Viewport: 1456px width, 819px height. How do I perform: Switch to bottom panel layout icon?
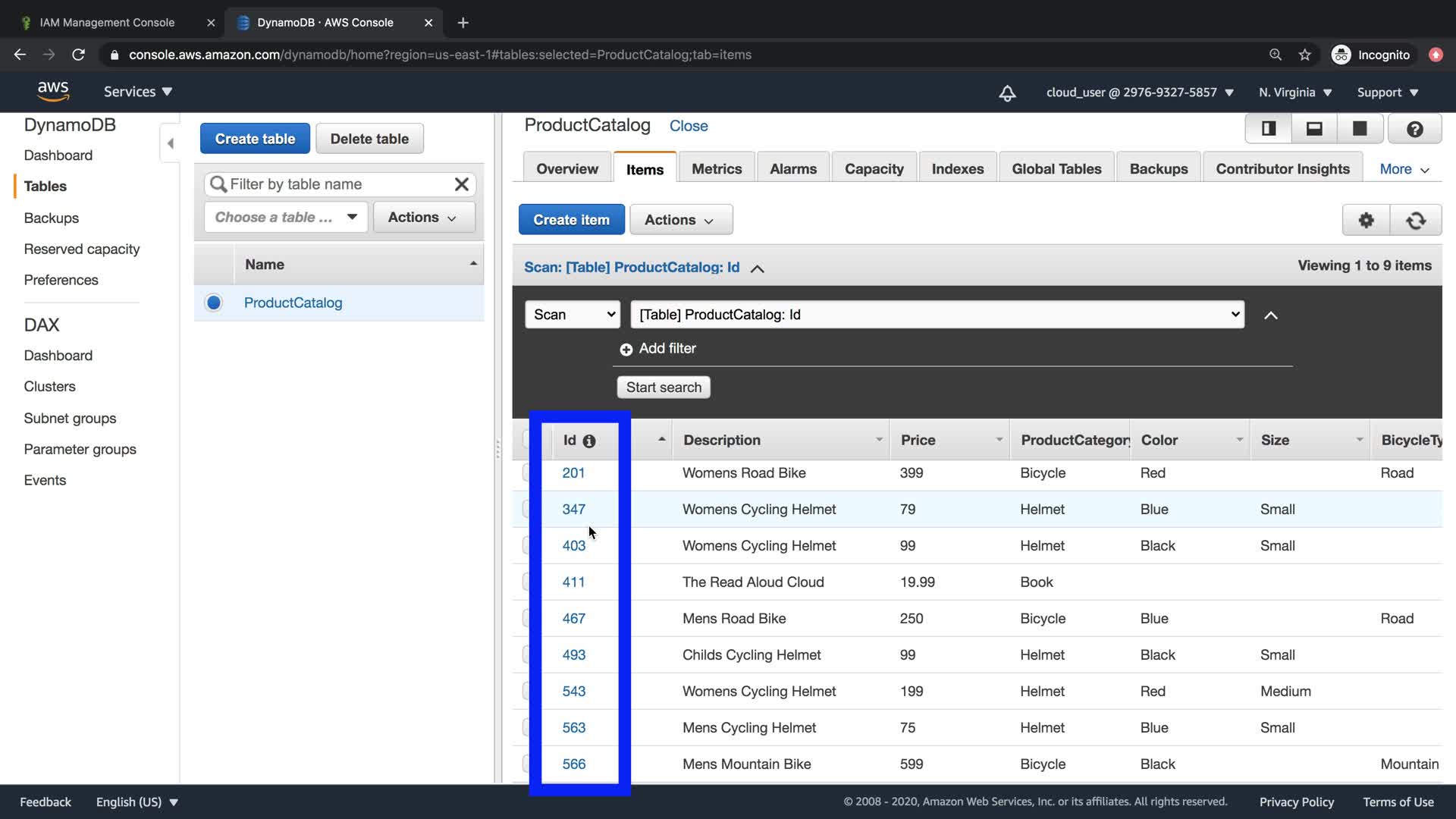pyautogui.click(x=1314, y=129)
